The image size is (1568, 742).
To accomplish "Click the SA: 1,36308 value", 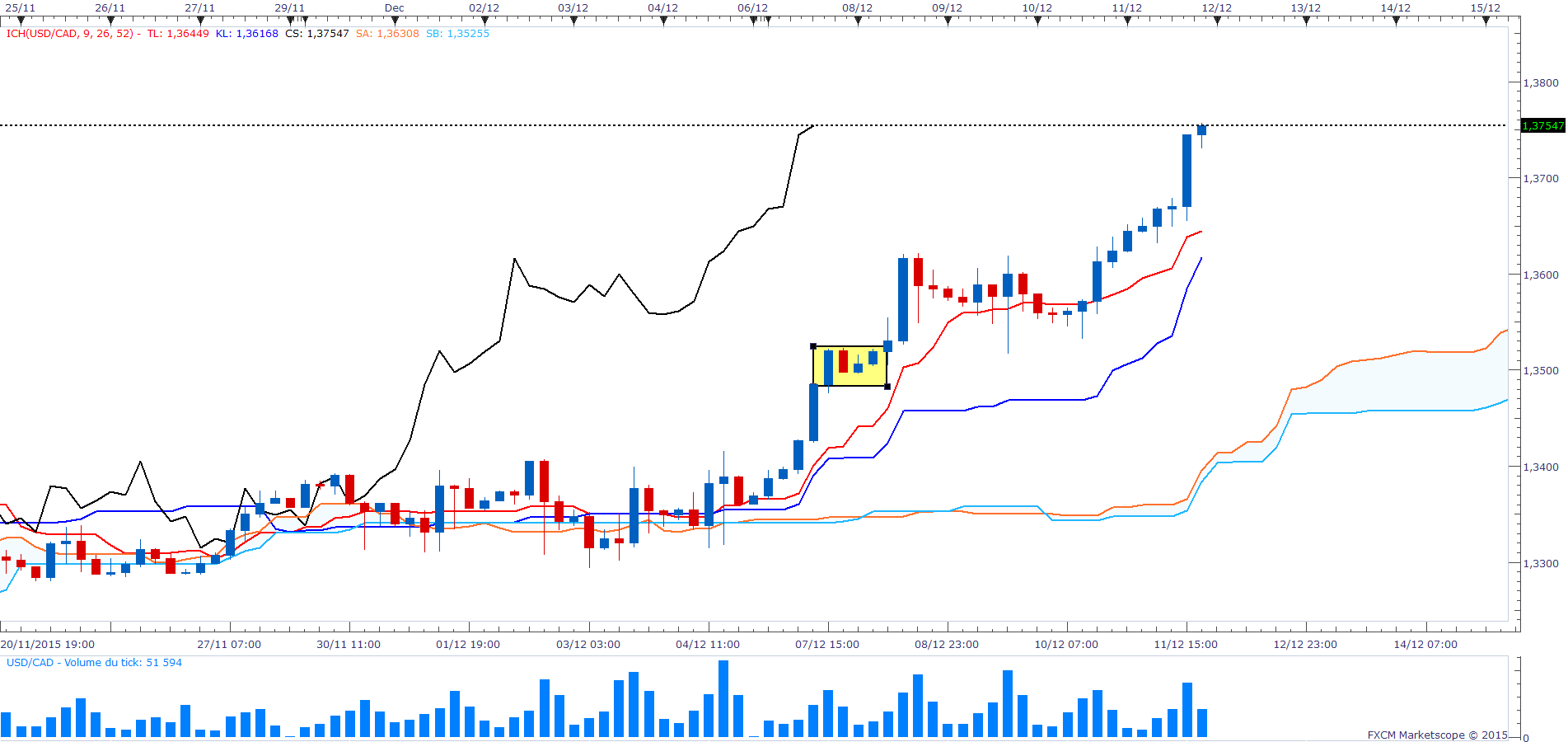I will 387,34.
